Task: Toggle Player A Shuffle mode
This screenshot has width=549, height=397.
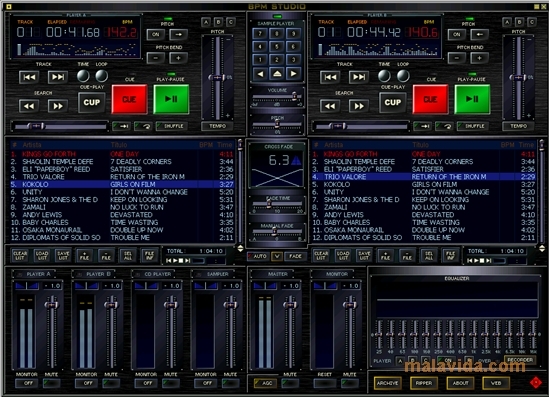Action: pyautogui.click(x=172, y=126)
